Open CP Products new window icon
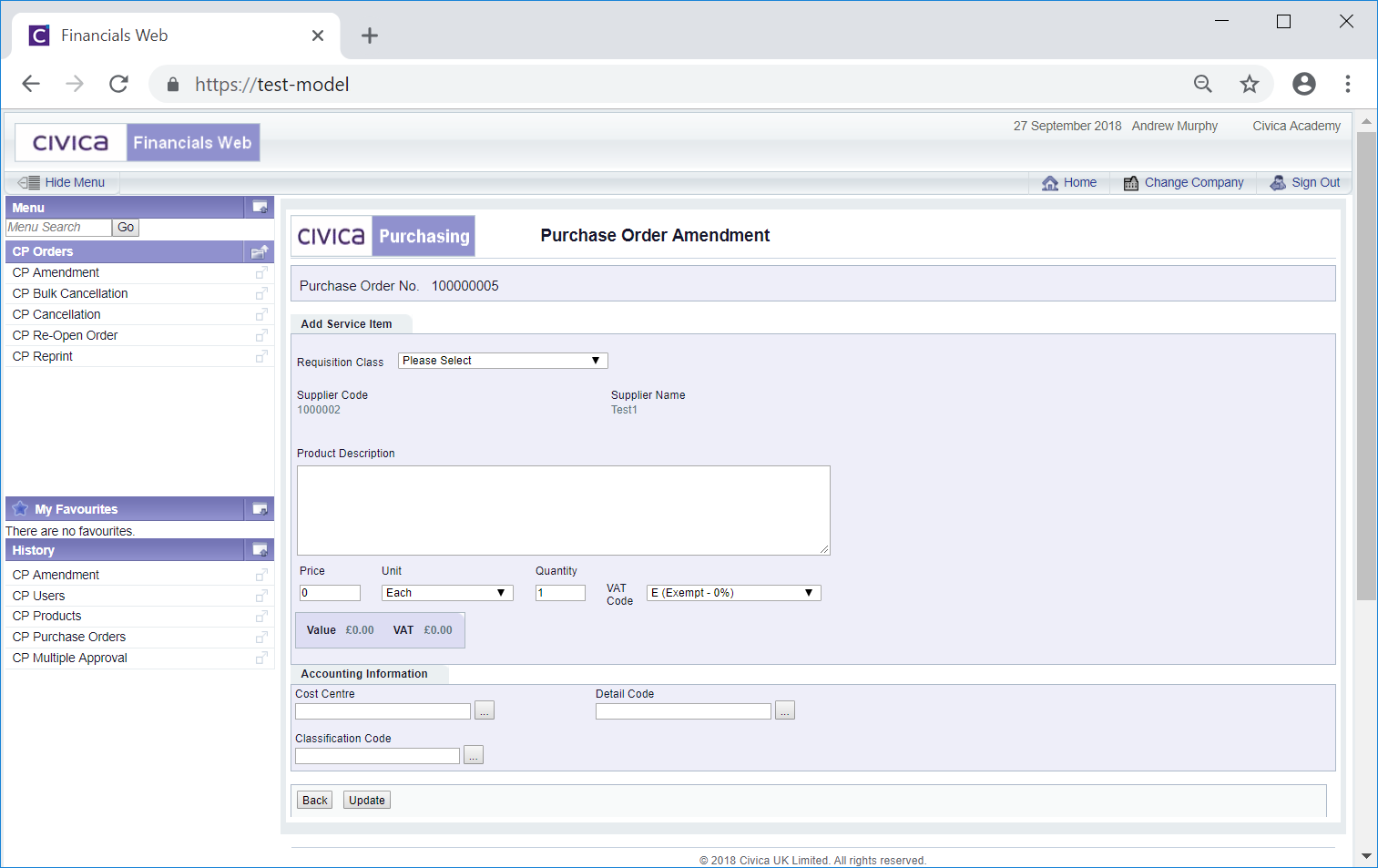The height and width of the screenshot is (868, 1378). (261, 616)
